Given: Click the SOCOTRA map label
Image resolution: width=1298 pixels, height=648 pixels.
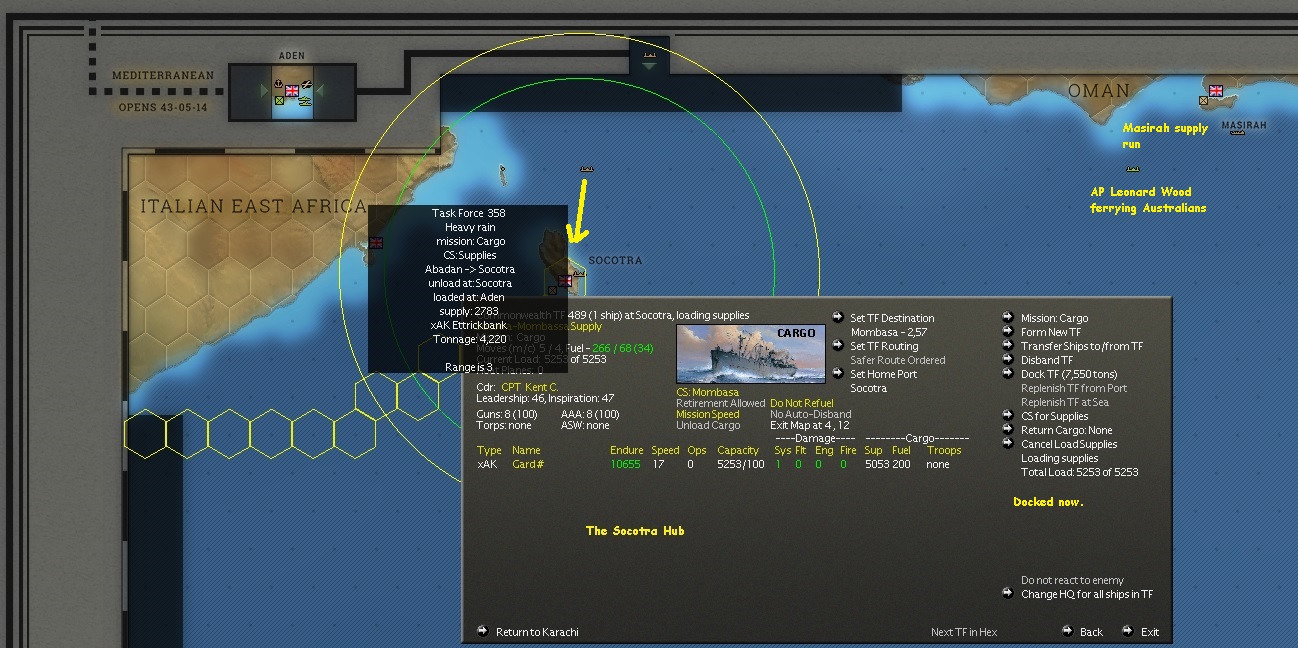Looking at the screenshot, I should coord(615,260).
